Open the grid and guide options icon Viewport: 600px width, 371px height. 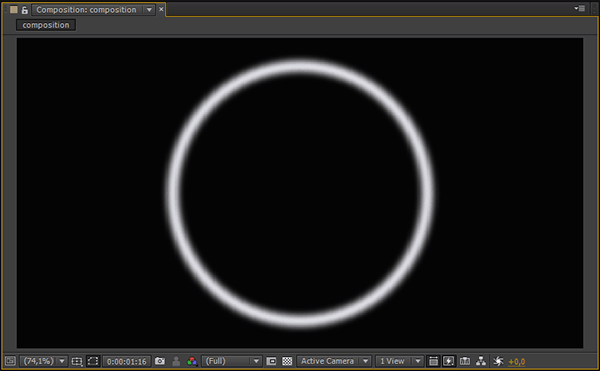tap(77, 361)
